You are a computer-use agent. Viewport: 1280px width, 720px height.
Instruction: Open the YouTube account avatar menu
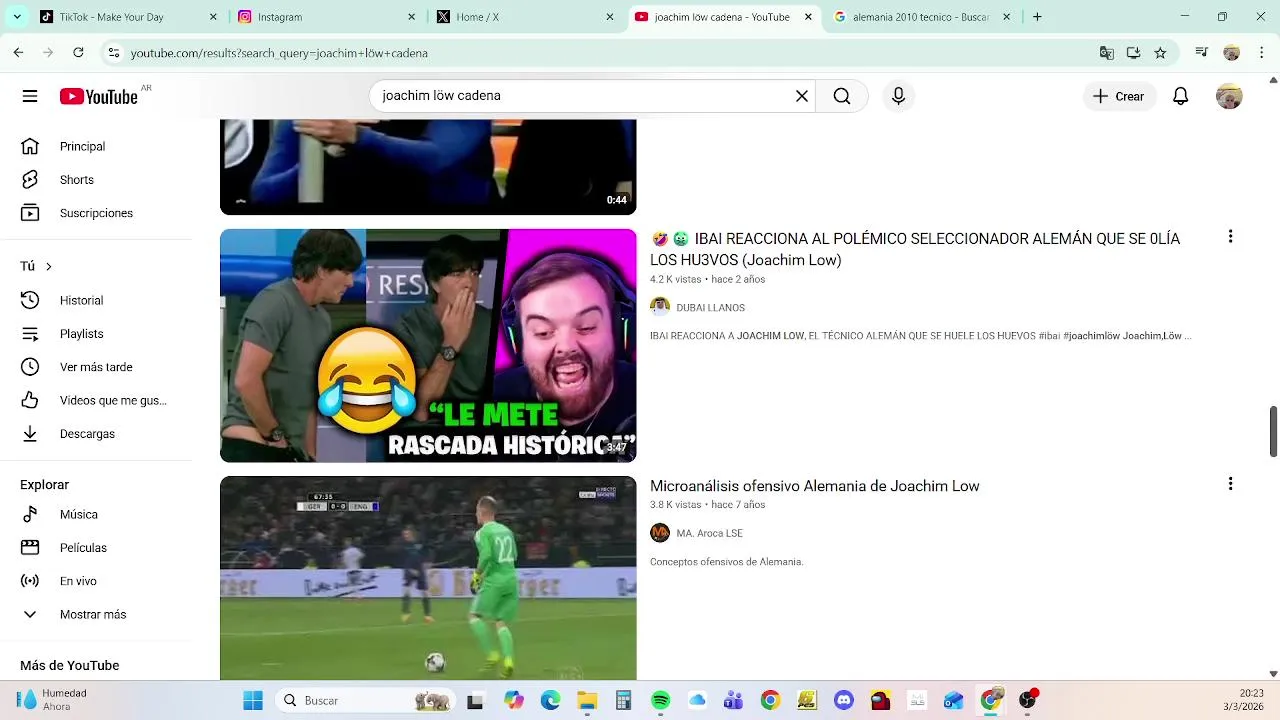point(1229,96)
